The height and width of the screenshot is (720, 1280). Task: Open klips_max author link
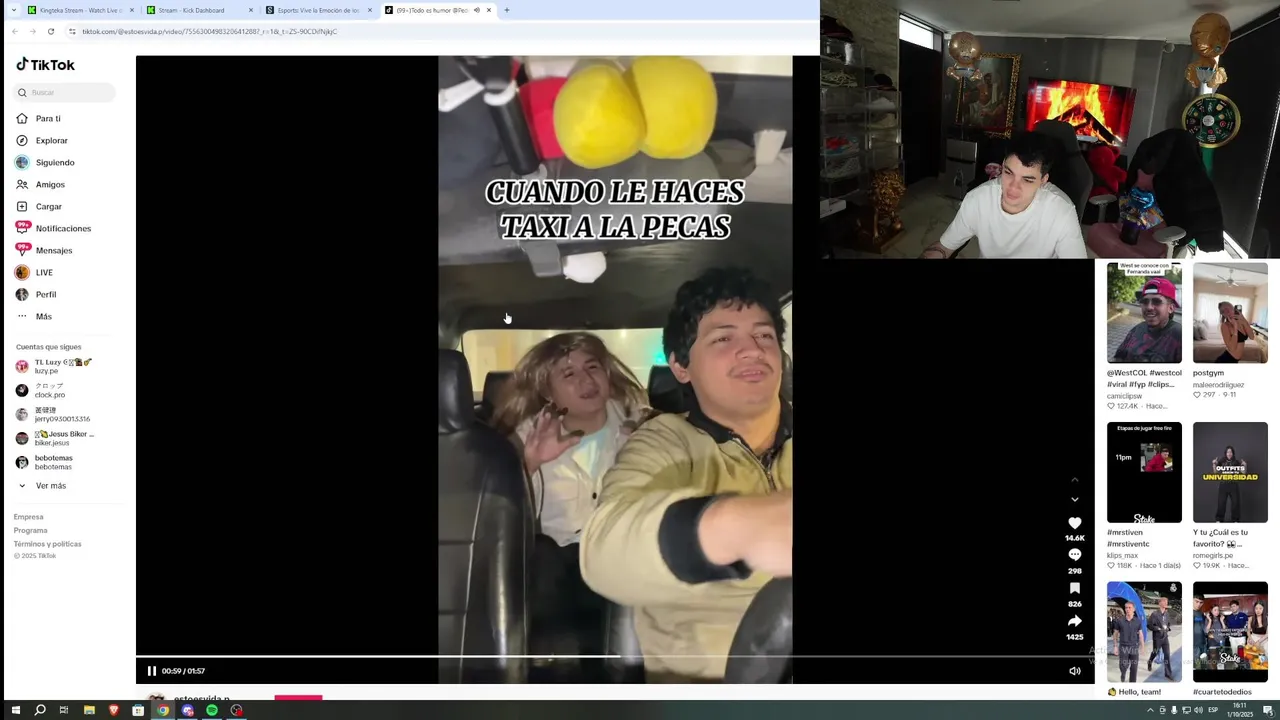[1123, 555]
